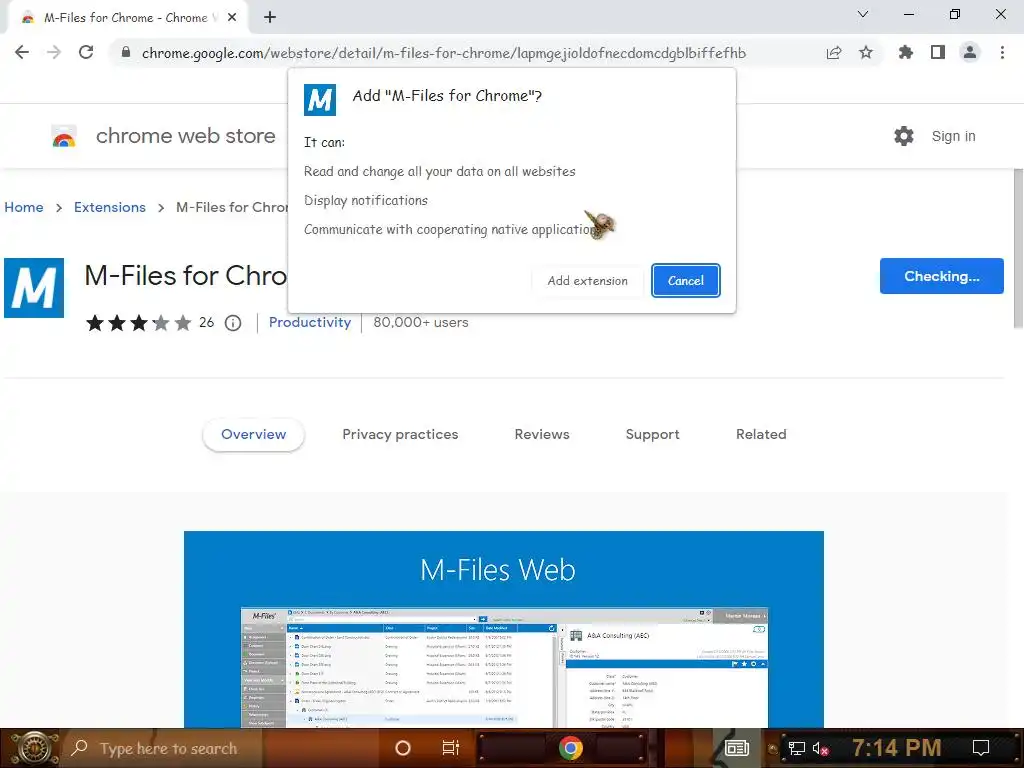This screenshot has height=768, width=1024.
Task: Open Web Store settings gear
Action: [904, 136]
